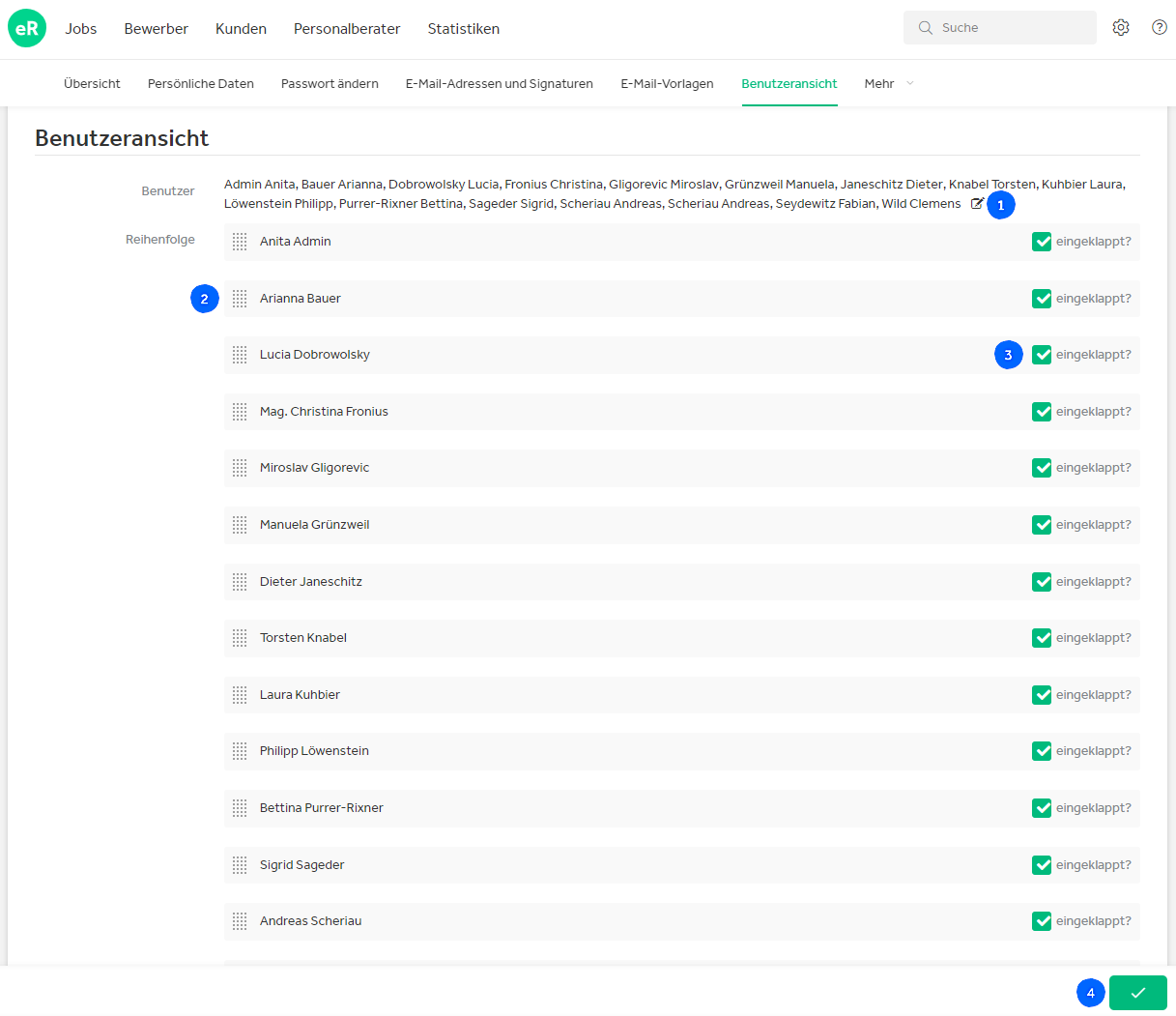The height and width of the screenshot is (1016, 1176).
Task: Toggle eingeklappt for Torsten Knabel
Action: [x=1042, y=638]
